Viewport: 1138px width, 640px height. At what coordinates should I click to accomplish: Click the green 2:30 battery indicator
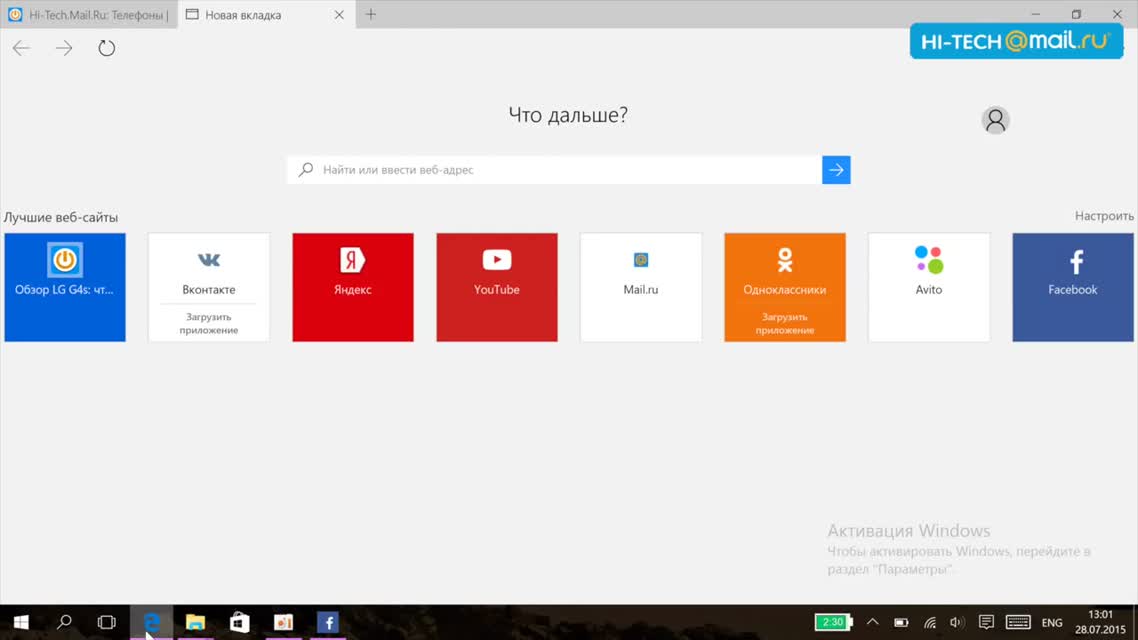click(x=832, y=623)
